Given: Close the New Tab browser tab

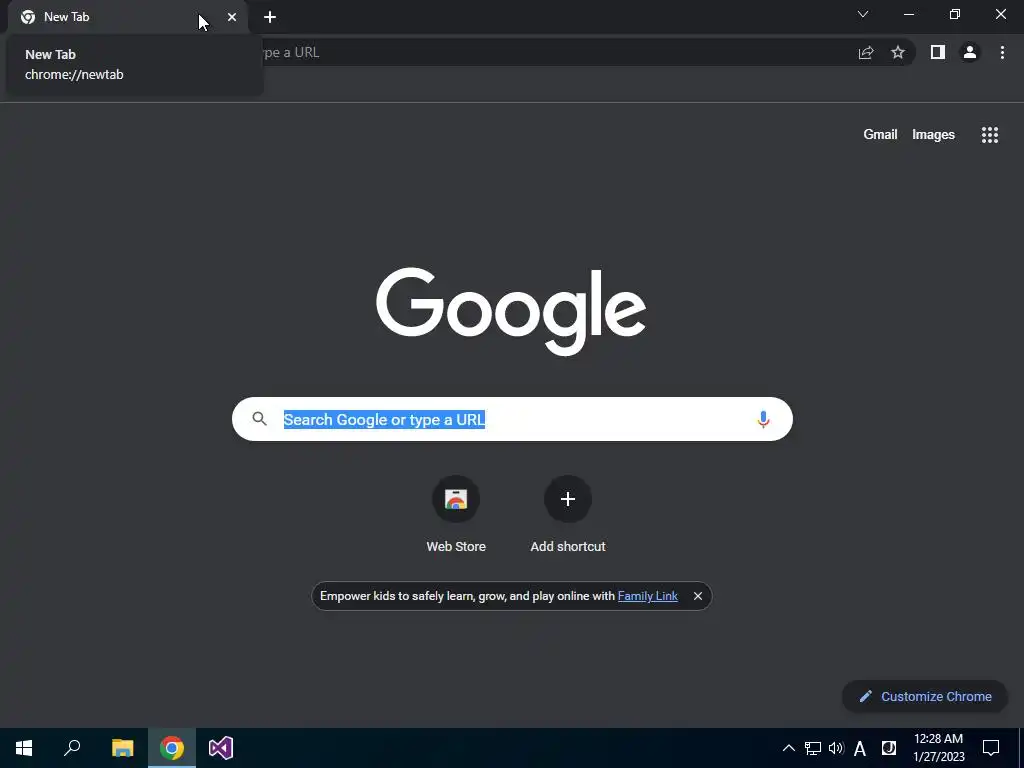Looking at the screenshot, I should [232, 17].
